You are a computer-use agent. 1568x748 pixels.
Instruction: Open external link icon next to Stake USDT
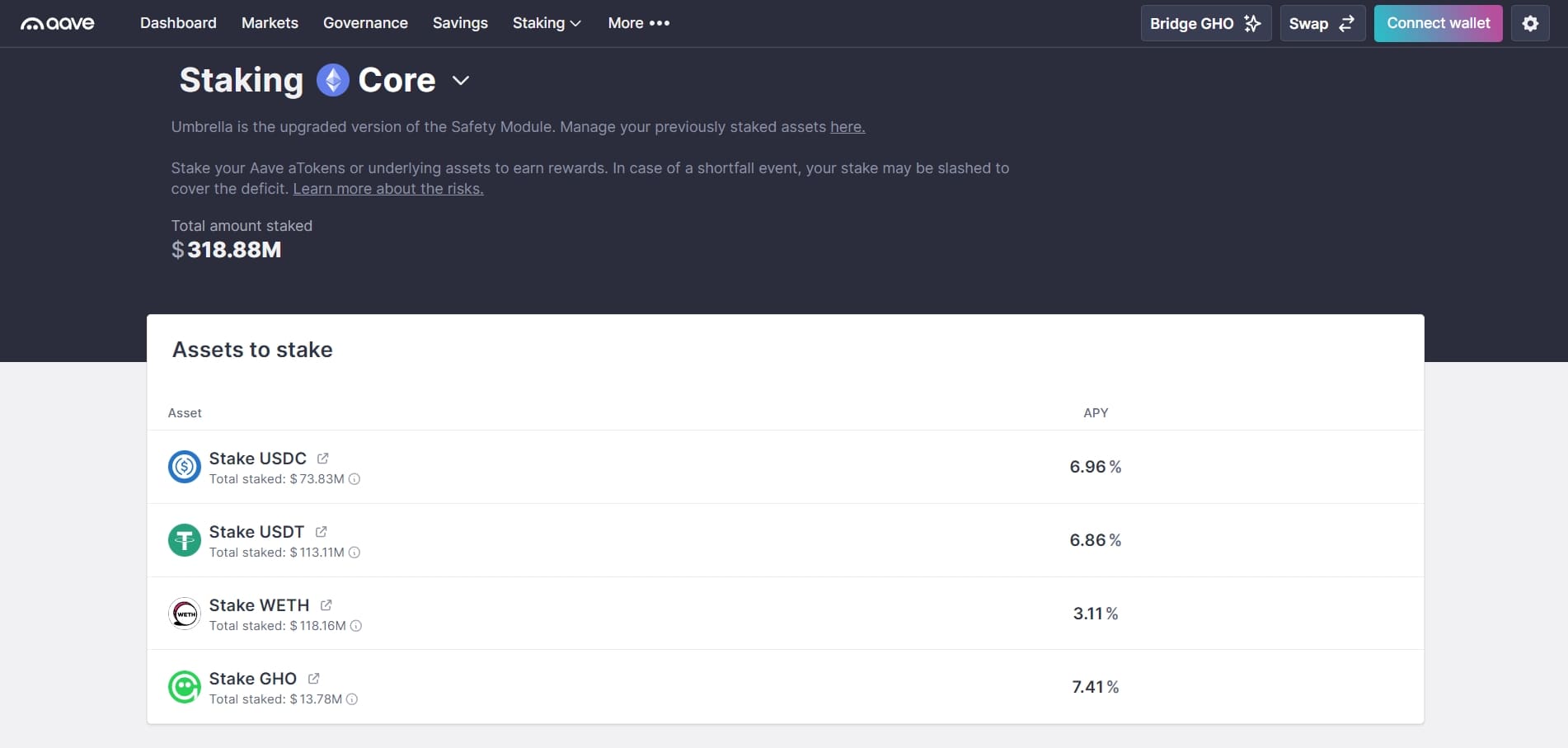click(x=322, y=531)
